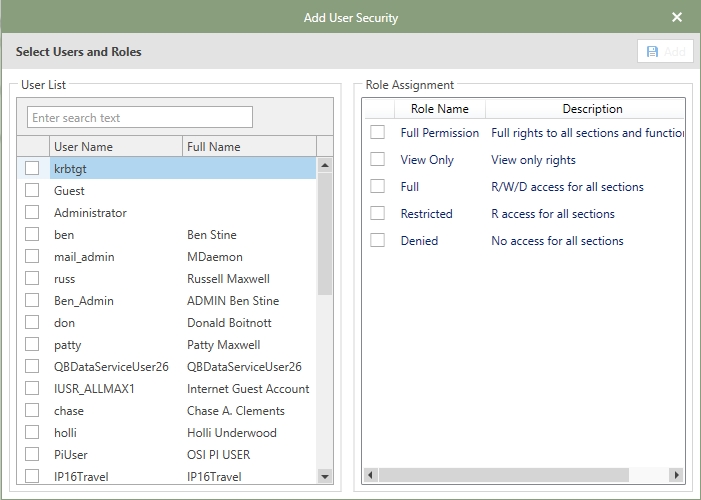The width and height of the screenshot is (701, 500).
Task: Click the ADMIN Ben Stine cell
Action: click(x=233, y=301)
